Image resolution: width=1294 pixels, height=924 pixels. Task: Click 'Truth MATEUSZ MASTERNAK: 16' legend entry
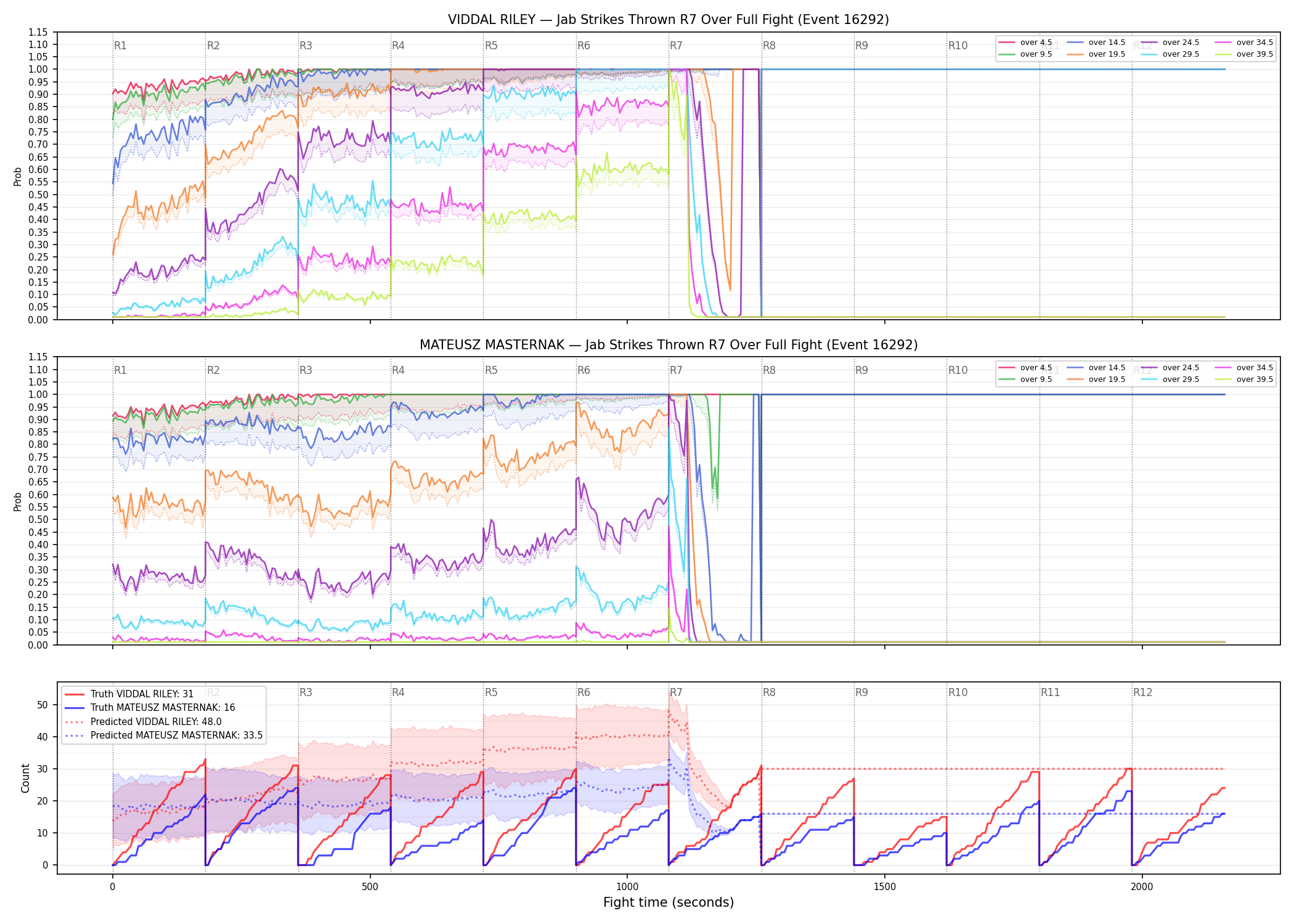150,708
